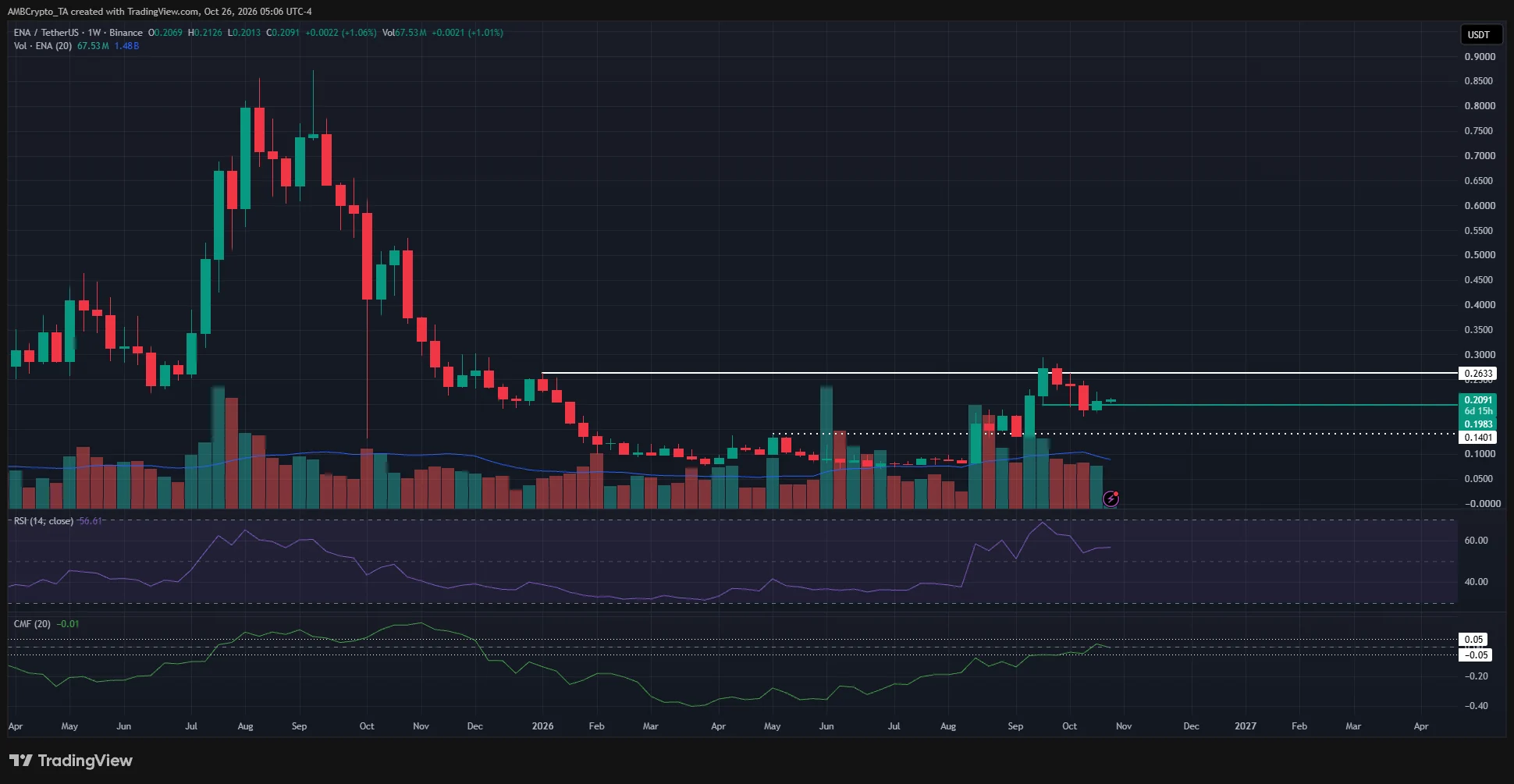
Task: Click the 6d 15h countdown label
Action: [x=1478, y=411]
